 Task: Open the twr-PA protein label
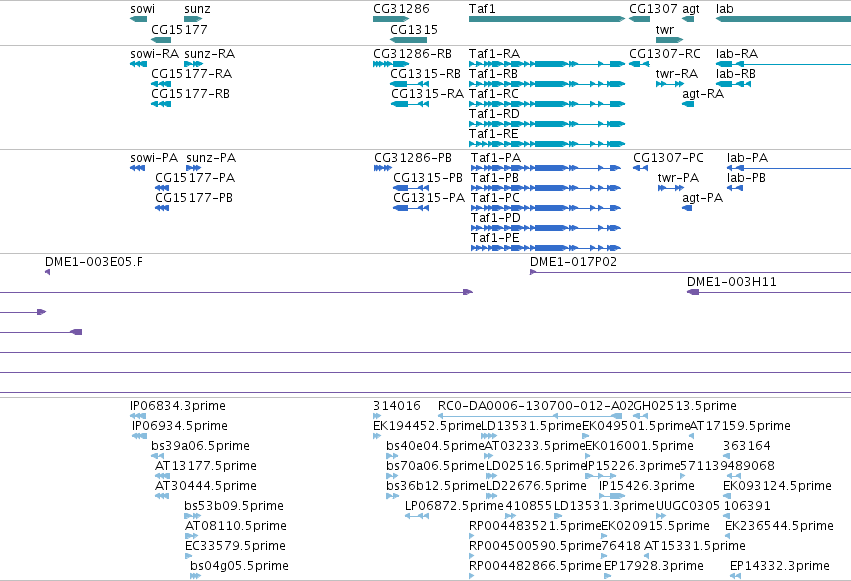coord(678,178)
